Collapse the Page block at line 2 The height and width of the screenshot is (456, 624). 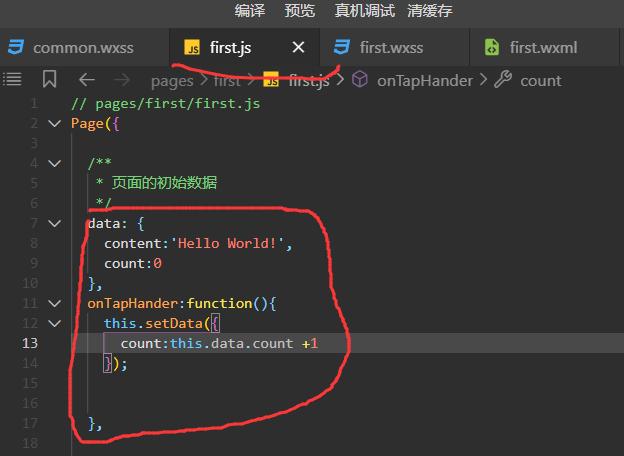pos(55,124)
